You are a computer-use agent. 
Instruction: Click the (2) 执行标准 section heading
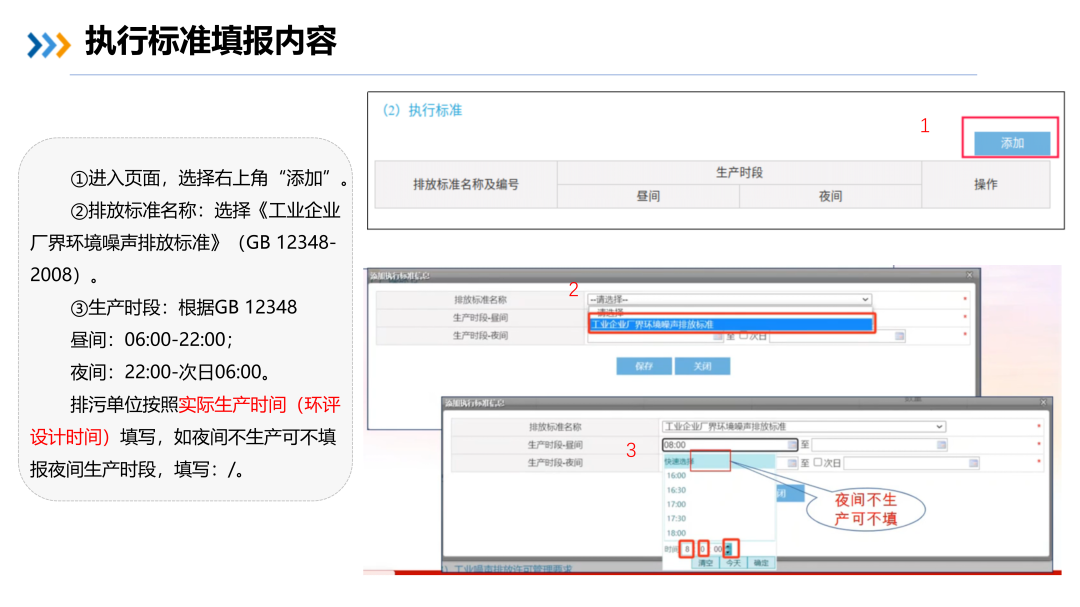coord(422,110)
